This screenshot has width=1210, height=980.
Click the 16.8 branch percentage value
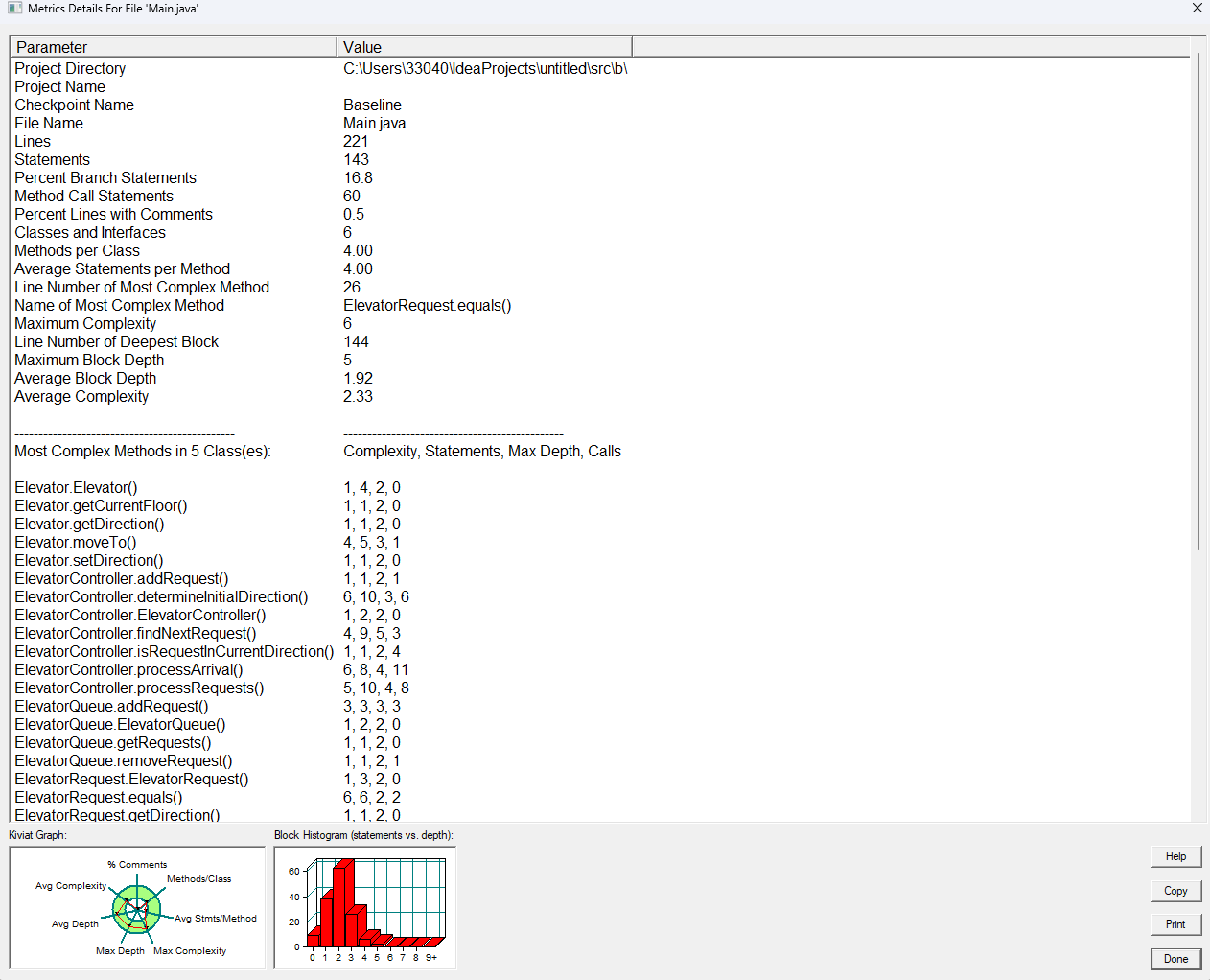[358, 178]
